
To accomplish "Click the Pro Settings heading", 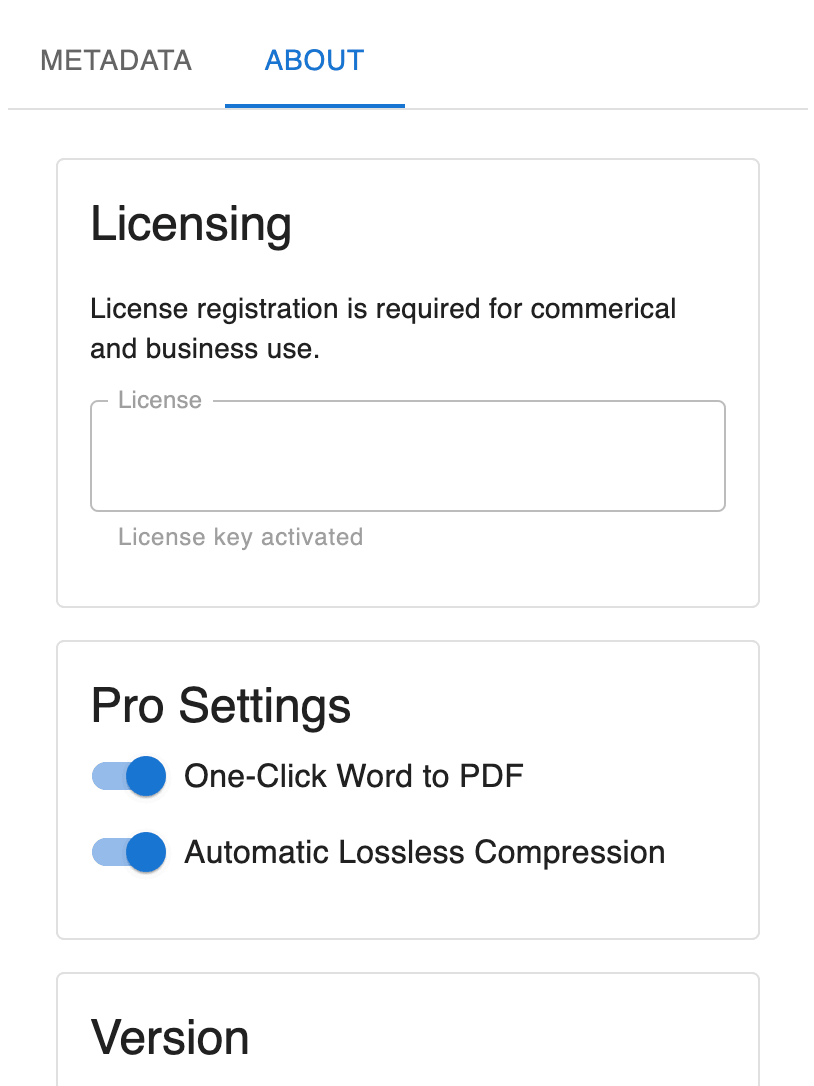I will point(221,706).
